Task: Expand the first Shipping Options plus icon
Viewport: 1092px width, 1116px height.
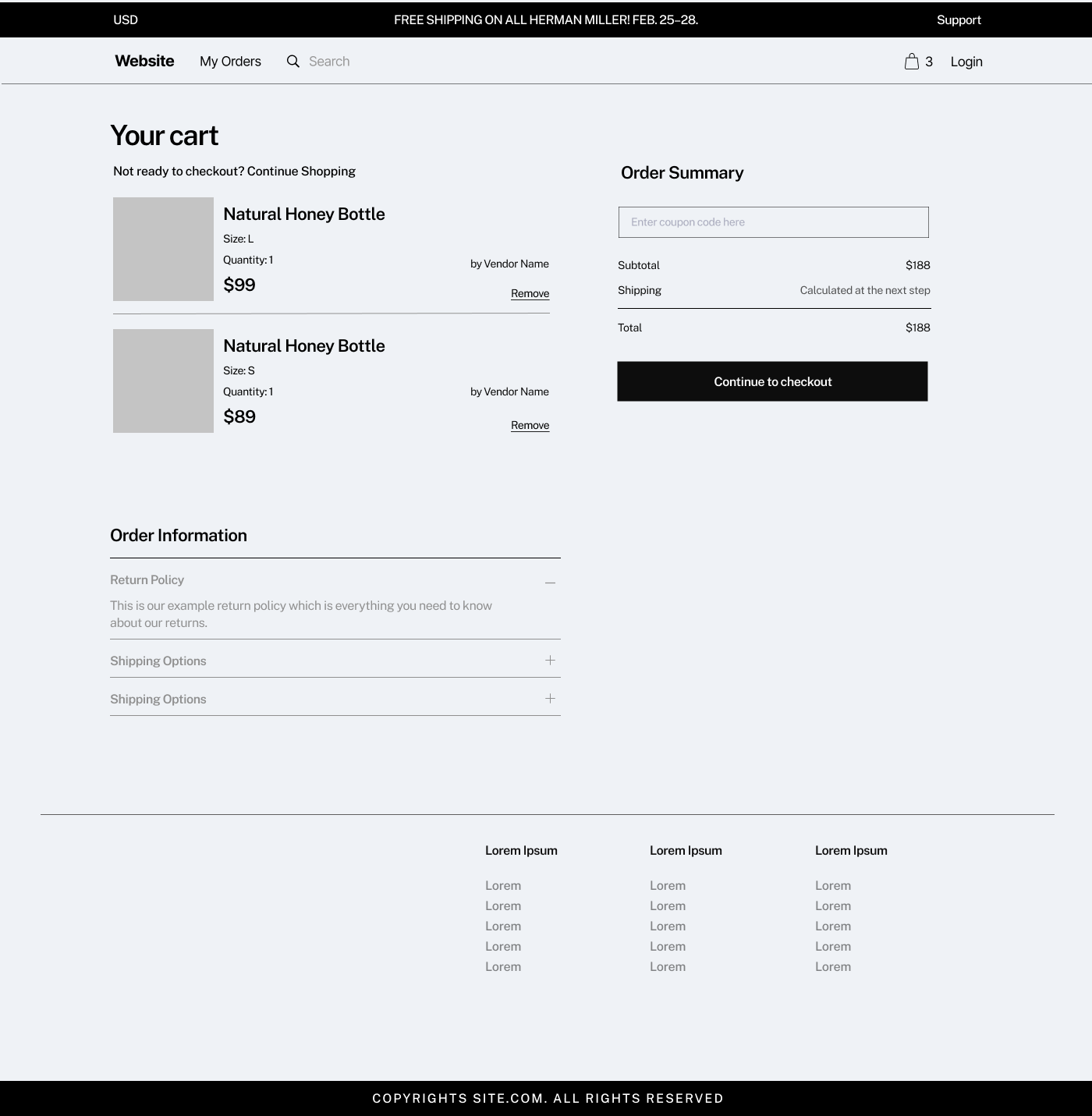Action: (x=550, y=660)
